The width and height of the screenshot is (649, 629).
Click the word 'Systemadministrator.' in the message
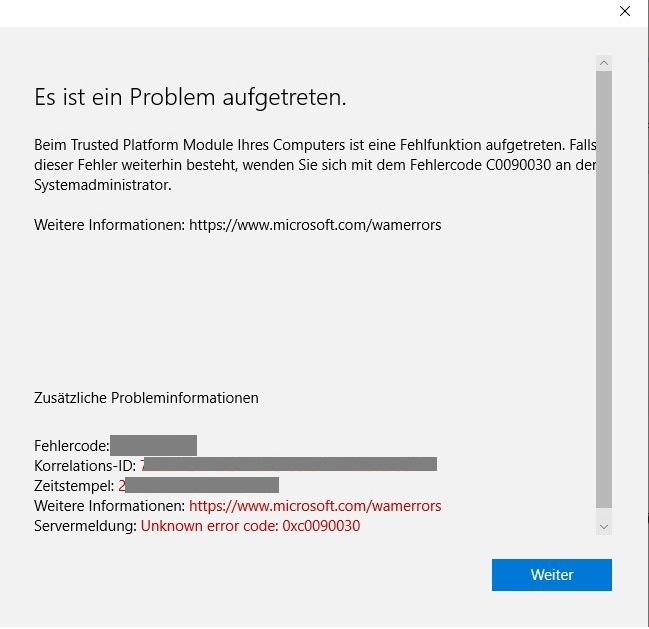(x=103, y=185)
